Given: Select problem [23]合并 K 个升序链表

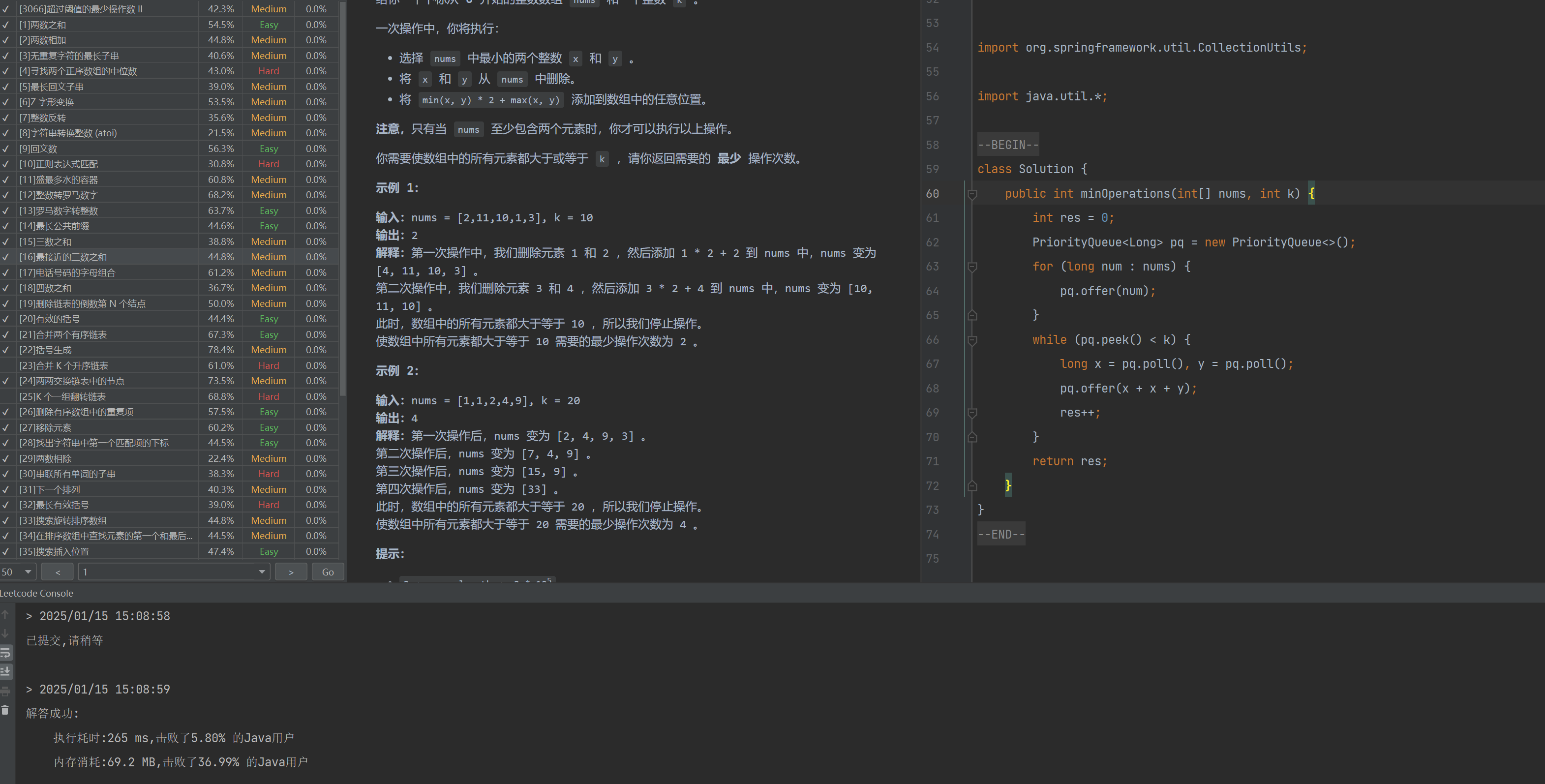Looking at the screenshot, I should coord(63,365).
